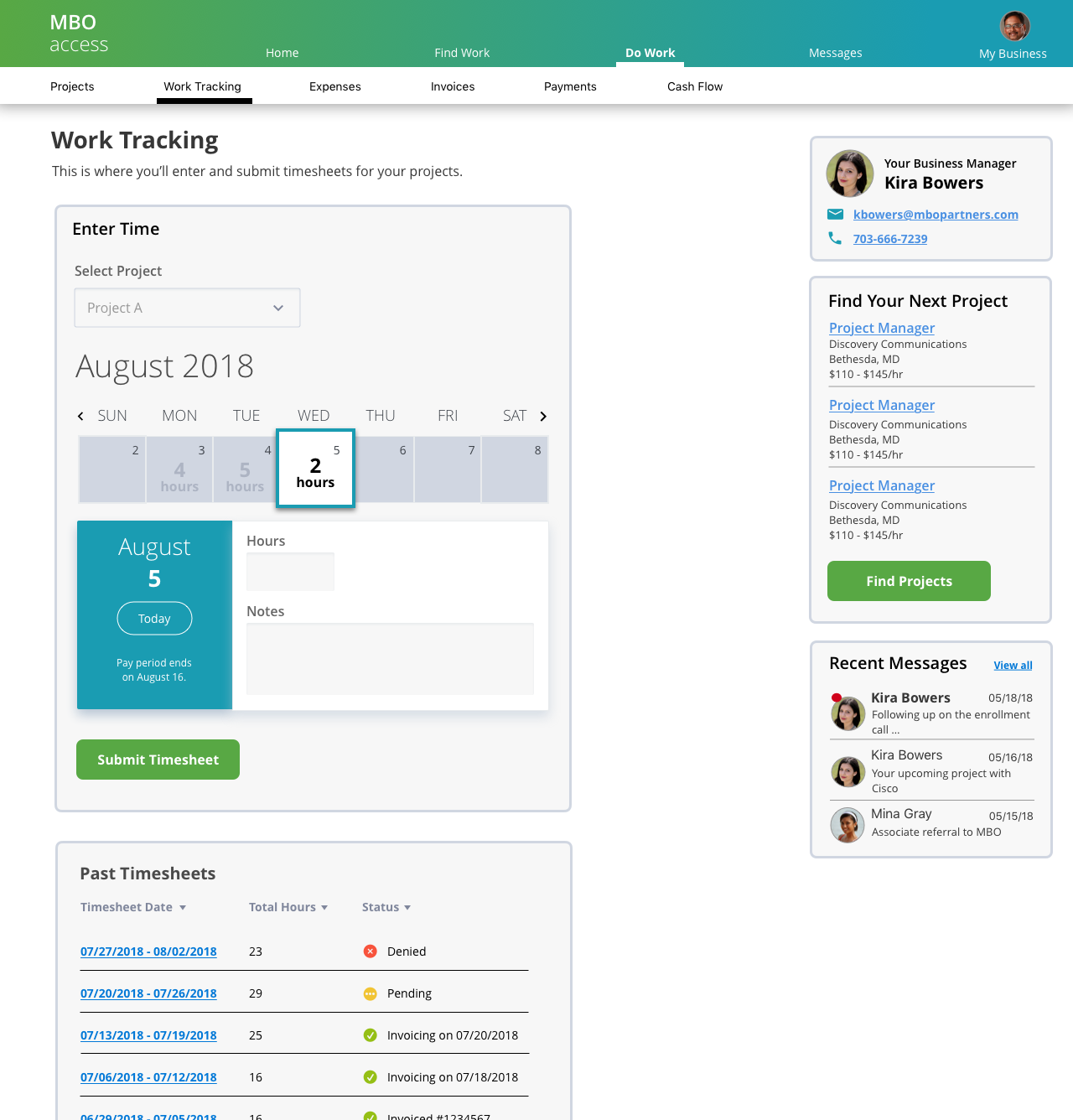Open Mina Gray avatar in messages

tap(848, 825)
